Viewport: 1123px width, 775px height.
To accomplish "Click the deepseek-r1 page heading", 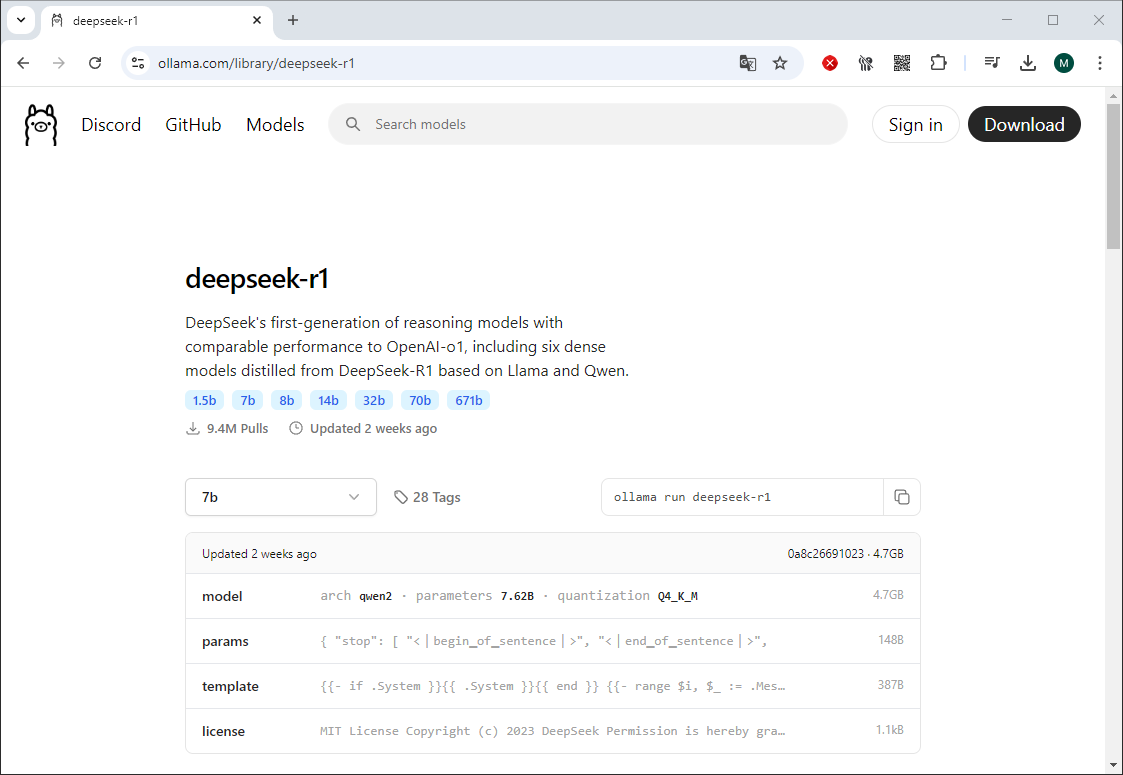I will pyautogui.click(x=257, y=279).
